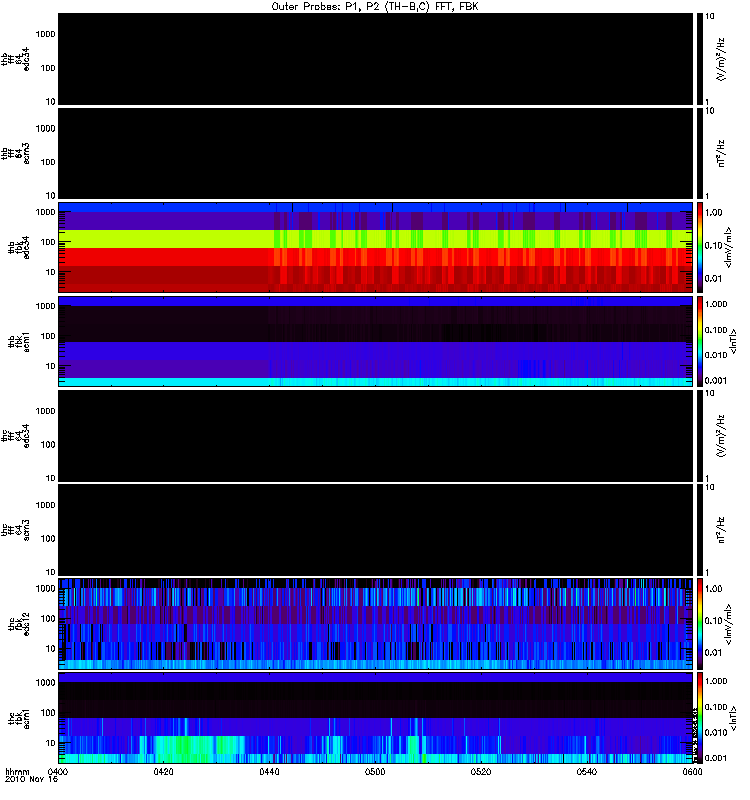Click the black color bar beside thc fff scm3
Image resolution: width=750 pixels, height=800 pixels.
699,530
